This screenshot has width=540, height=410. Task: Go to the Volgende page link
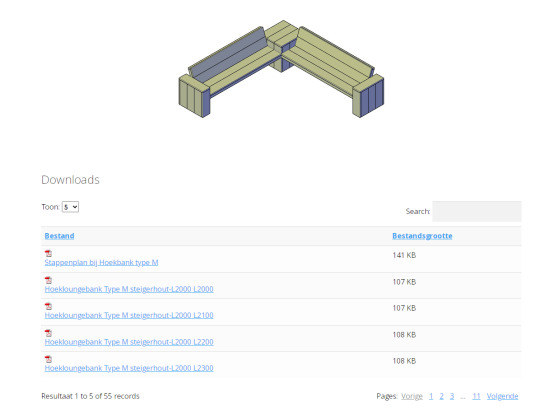point(502,396)
